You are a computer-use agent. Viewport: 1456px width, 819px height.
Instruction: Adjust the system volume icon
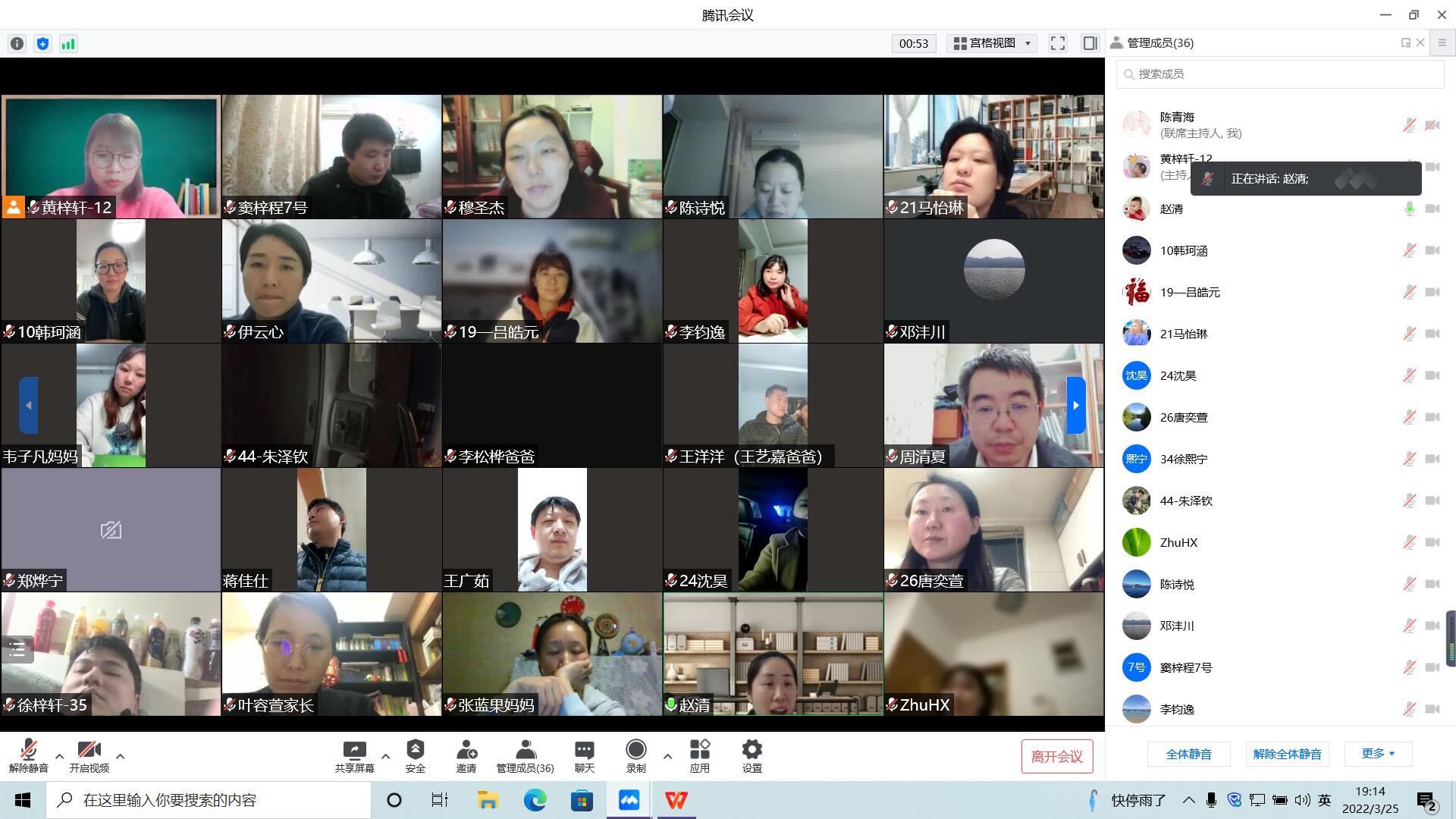tap(1302, 800)
